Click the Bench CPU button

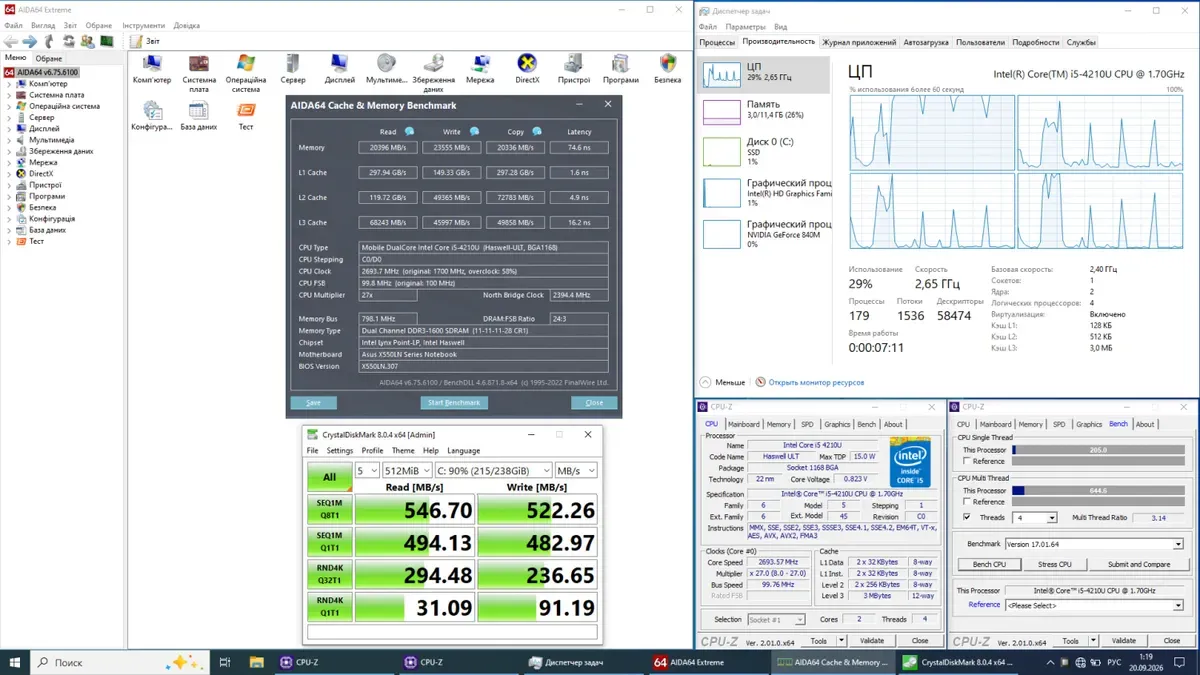[989, 564]
